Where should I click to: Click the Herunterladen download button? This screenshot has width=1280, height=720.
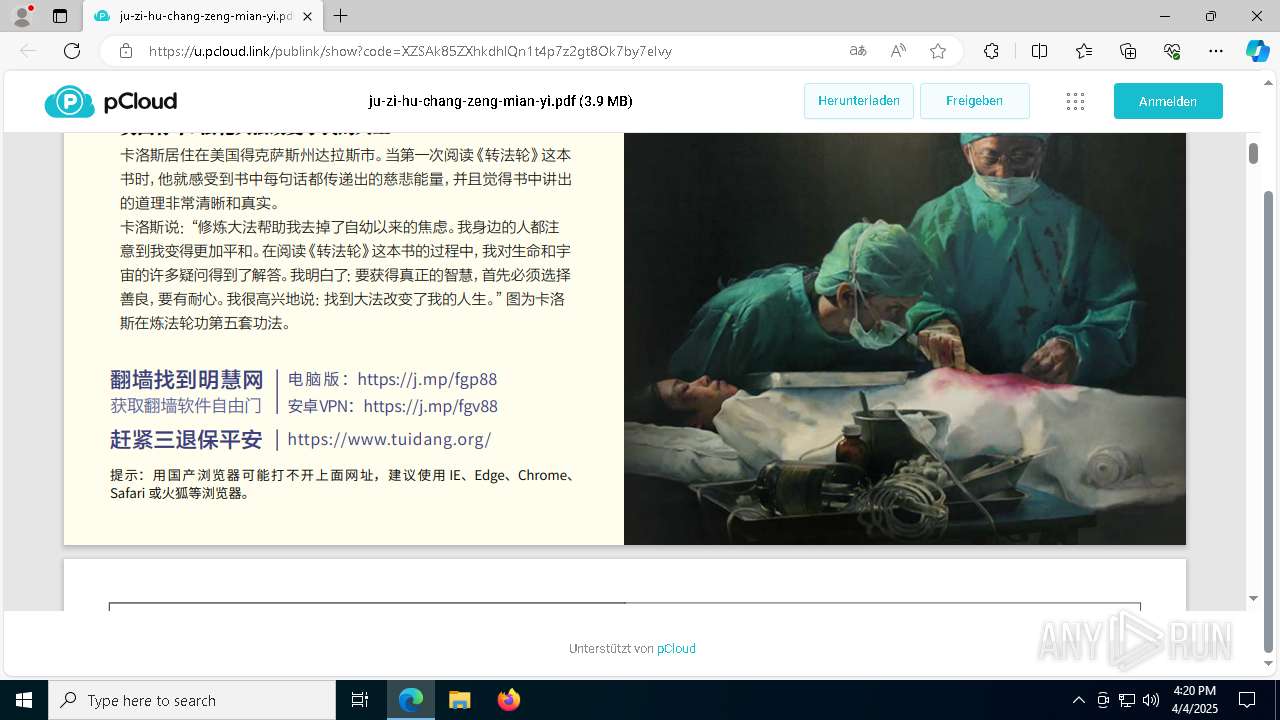pyautogui.click(x=859, y=101)
